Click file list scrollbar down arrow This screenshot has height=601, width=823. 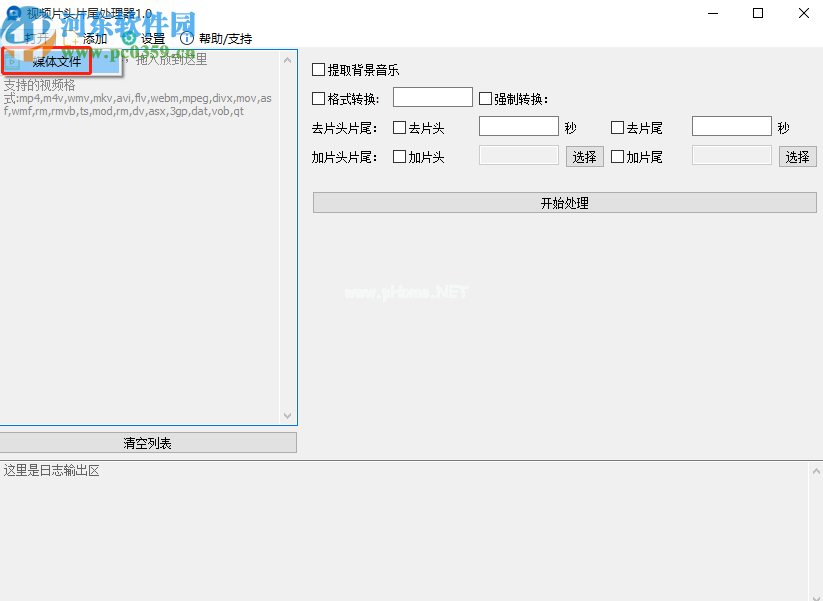(288, 416)
